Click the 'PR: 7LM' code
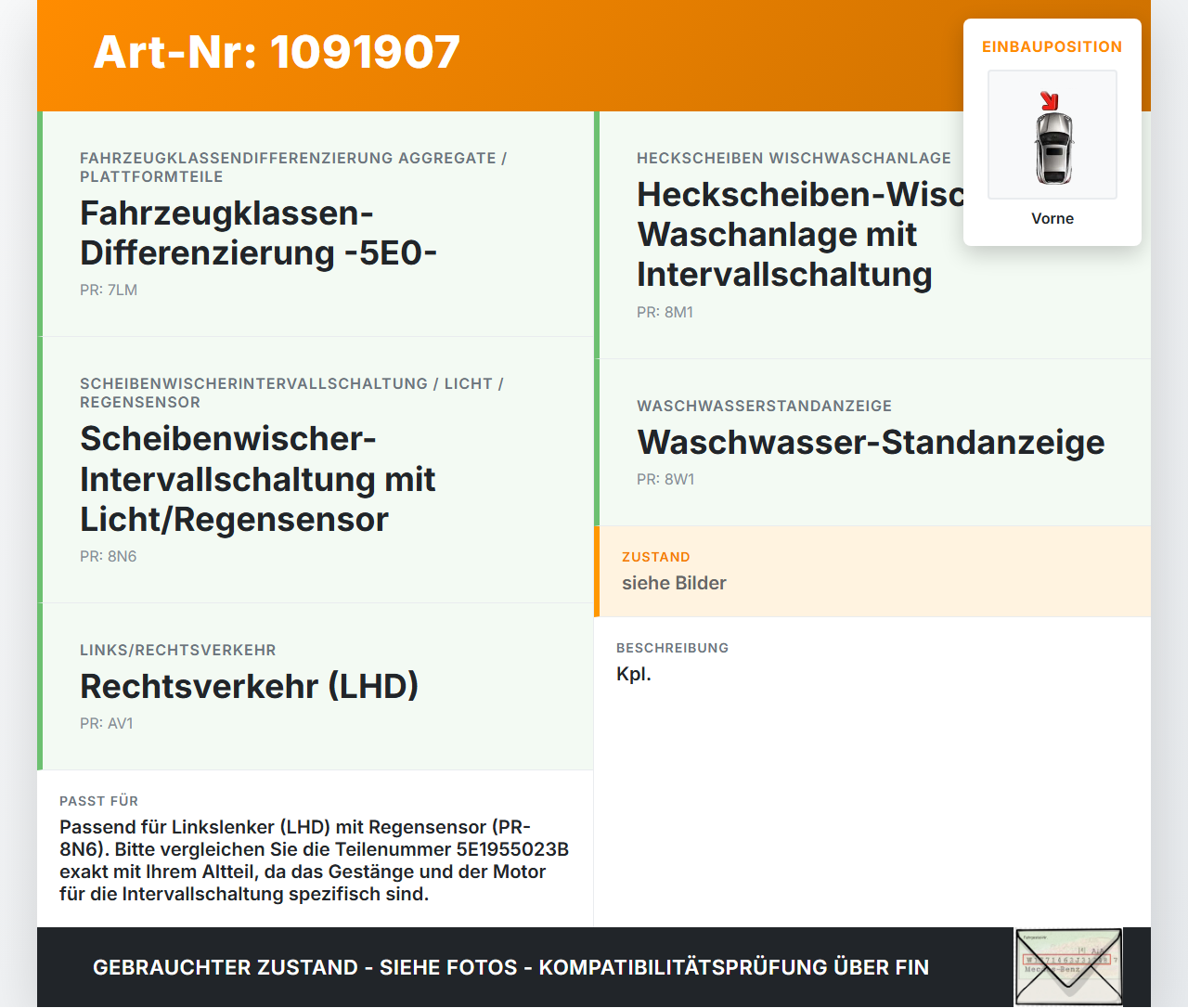The width and height of the screenshot is (1188, 1008). pos(109,290)
